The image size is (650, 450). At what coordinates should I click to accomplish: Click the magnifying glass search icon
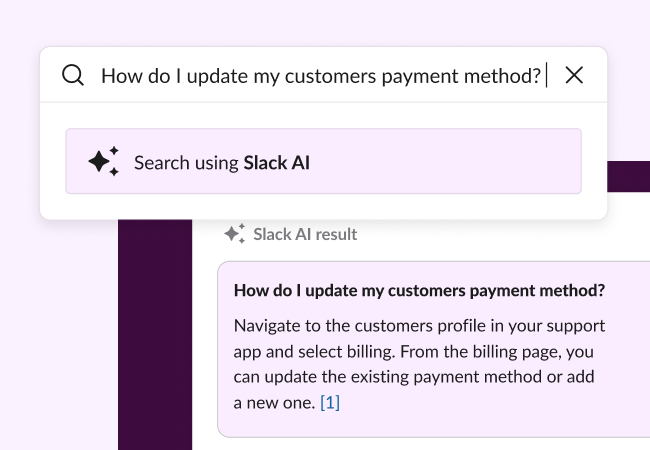click(73, 75)
